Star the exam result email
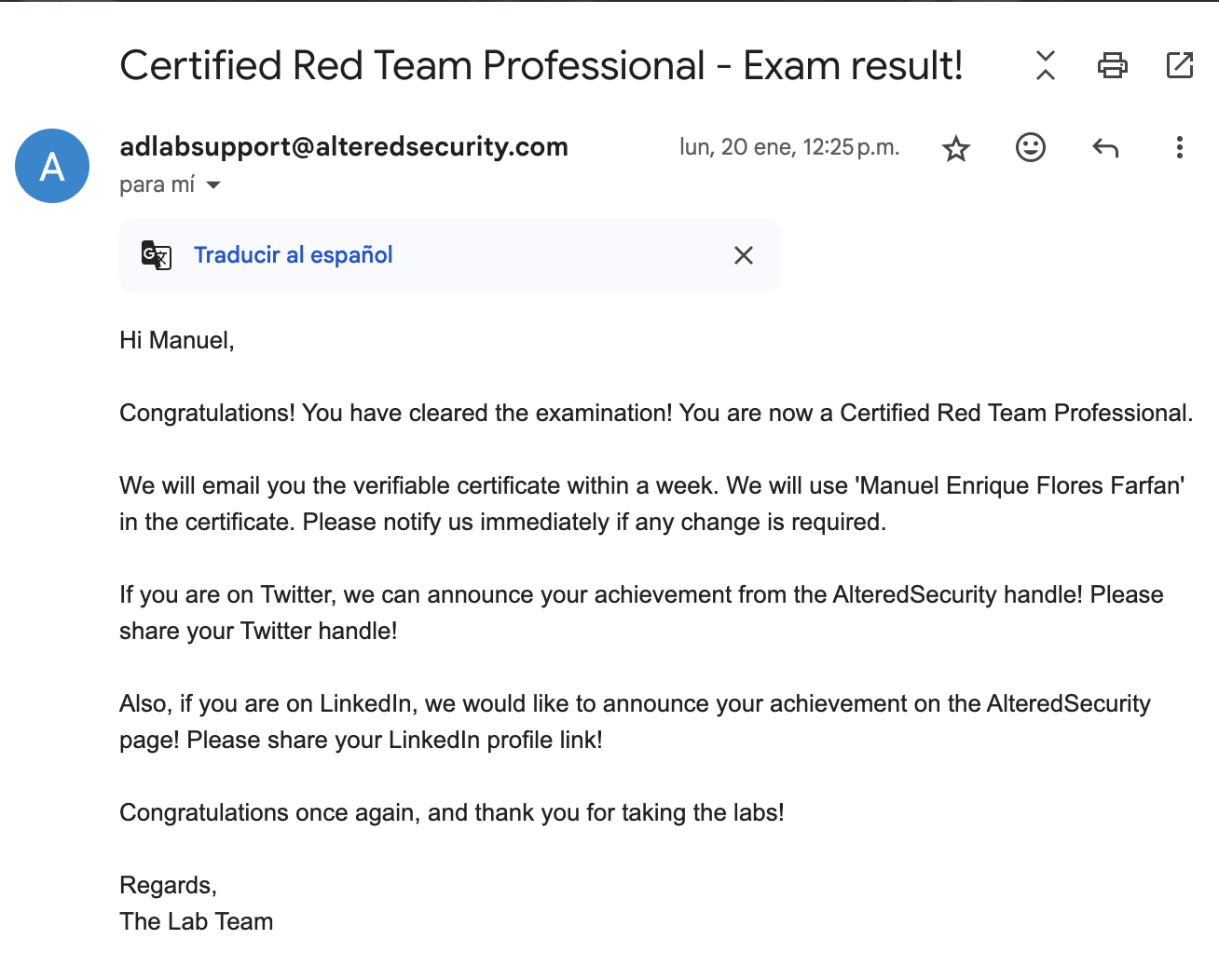 [956, 148]
